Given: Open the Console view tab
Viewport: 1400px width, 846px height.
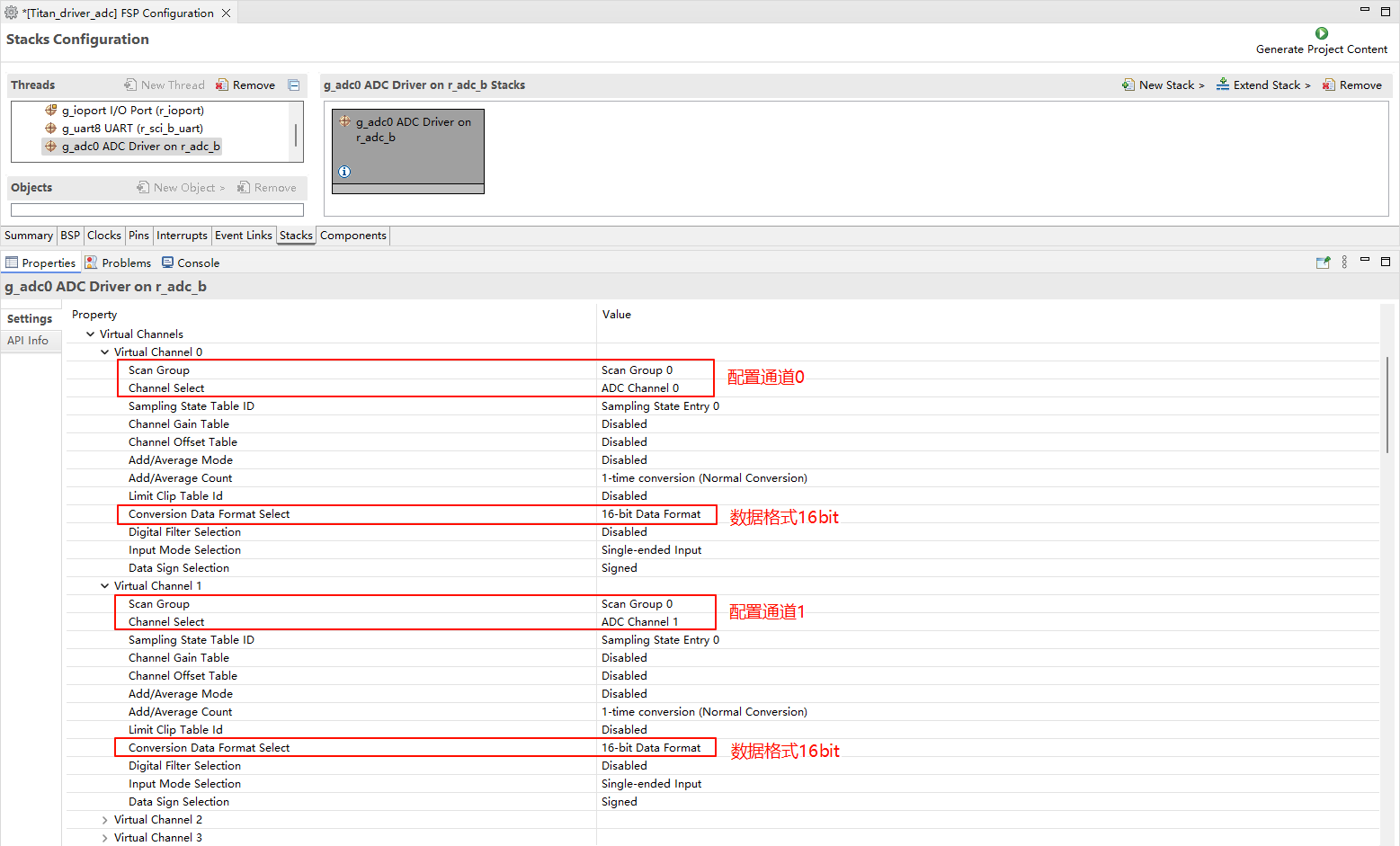Looking at the screenshot, I should point(191,263).
